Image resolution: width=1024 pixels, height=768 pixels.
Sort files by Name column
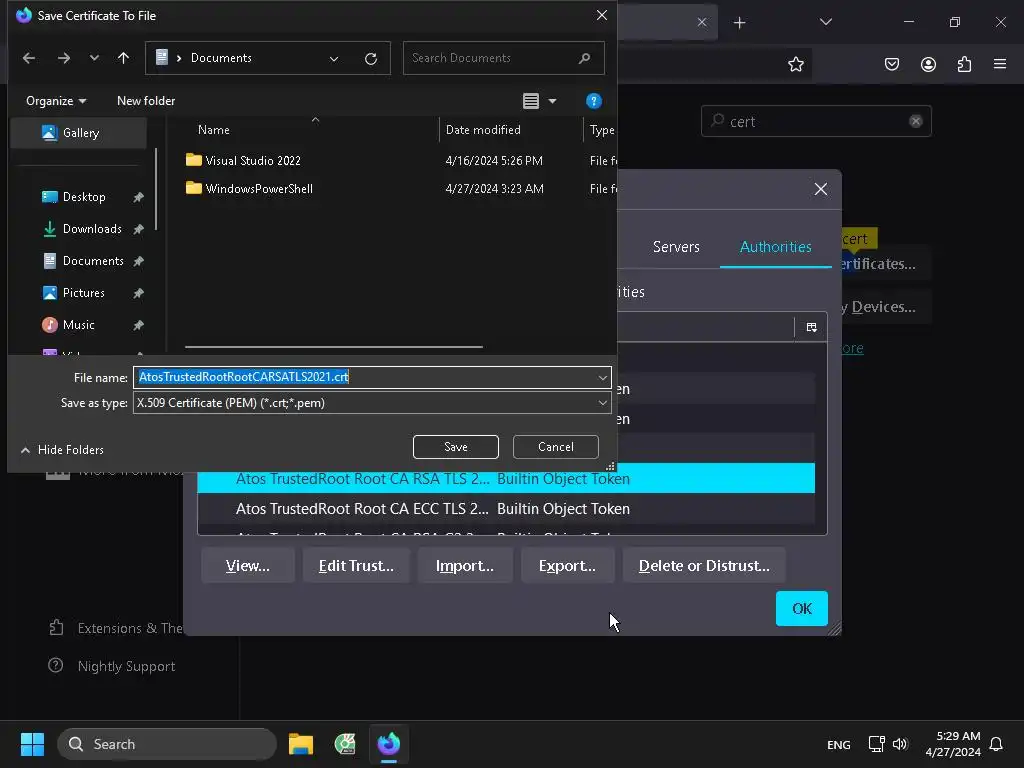coord(214,130)
